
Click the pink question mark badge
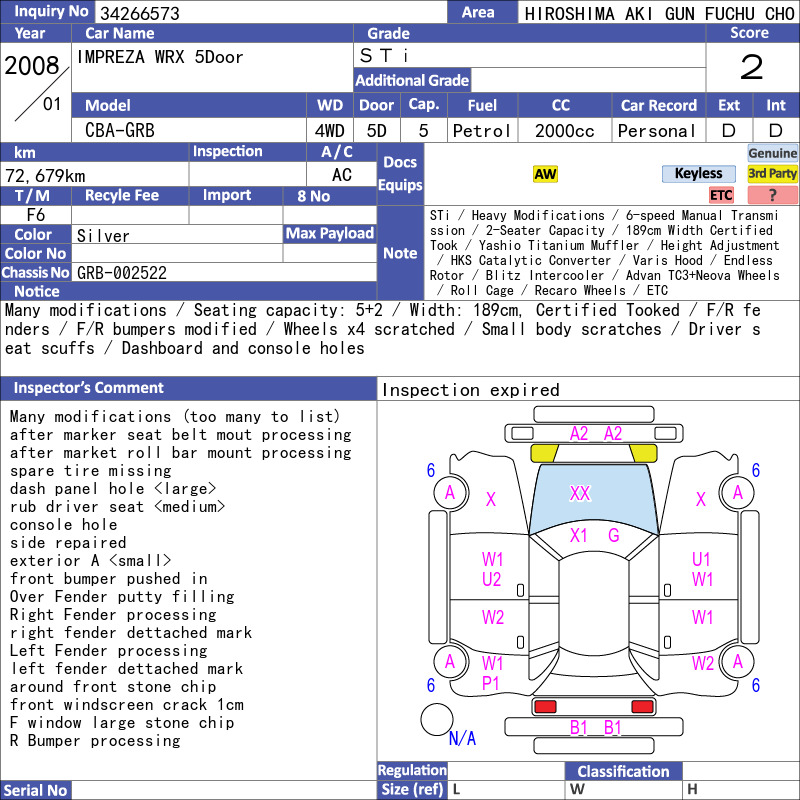[772, 195]
